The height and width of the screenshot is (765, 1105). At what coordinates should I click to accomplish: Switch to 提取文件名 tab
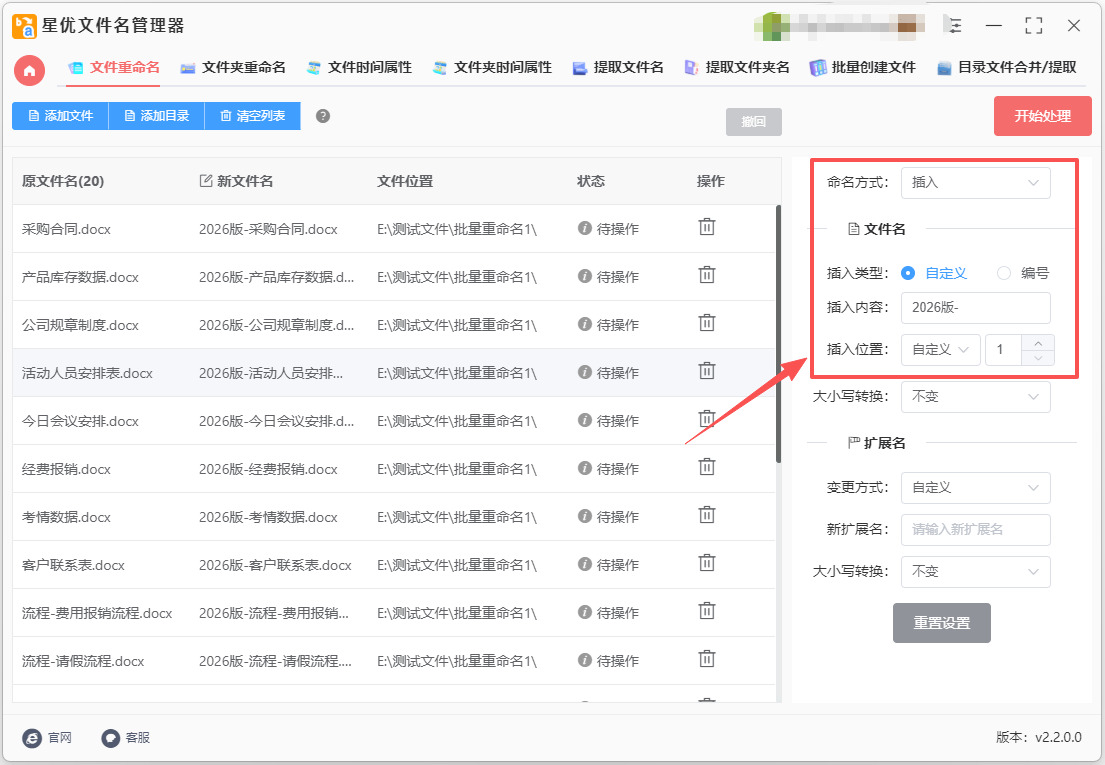tap(618, 68)
